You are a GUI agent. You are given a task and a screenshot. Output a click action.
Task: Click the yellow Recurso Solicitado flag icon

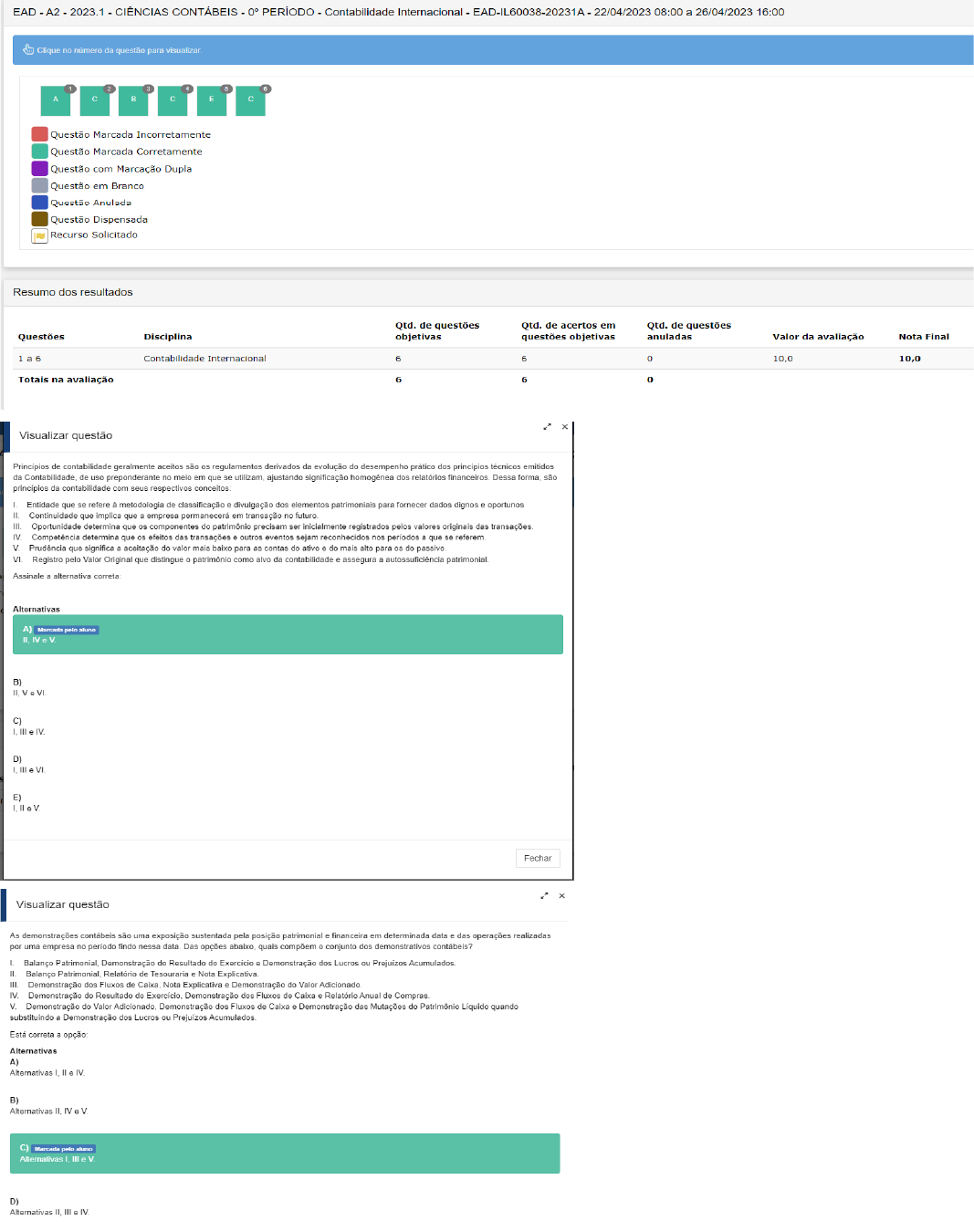tap(39, 236)
